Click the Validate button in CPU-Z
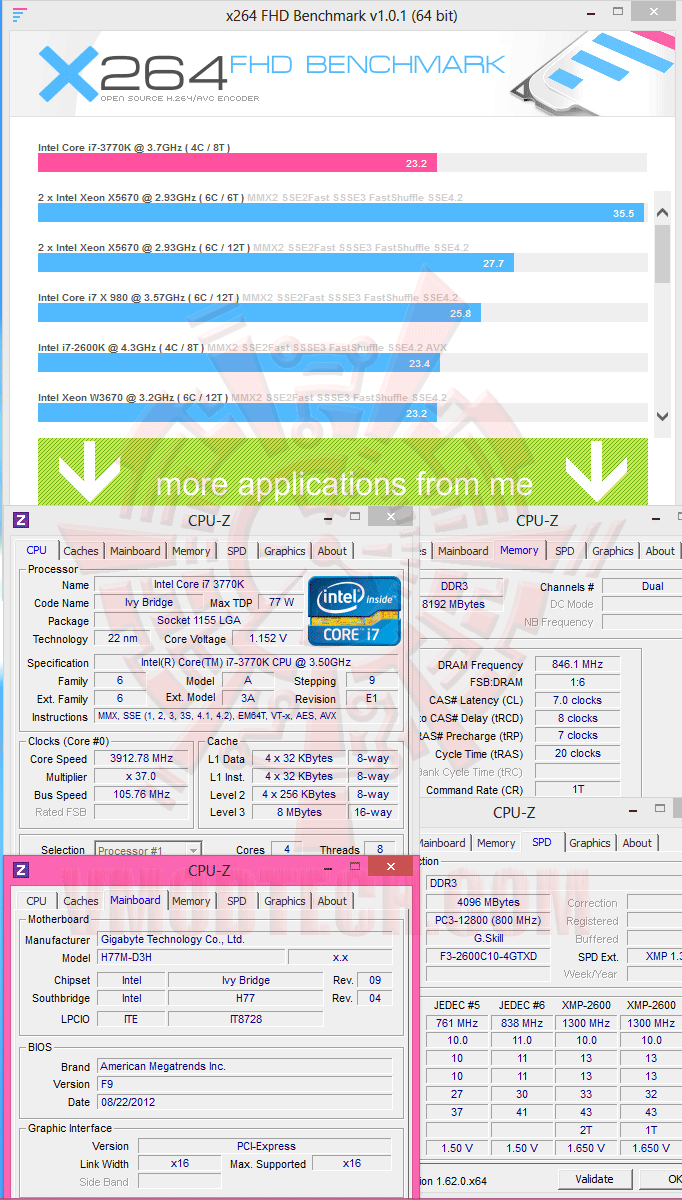 coord(594,1178)
